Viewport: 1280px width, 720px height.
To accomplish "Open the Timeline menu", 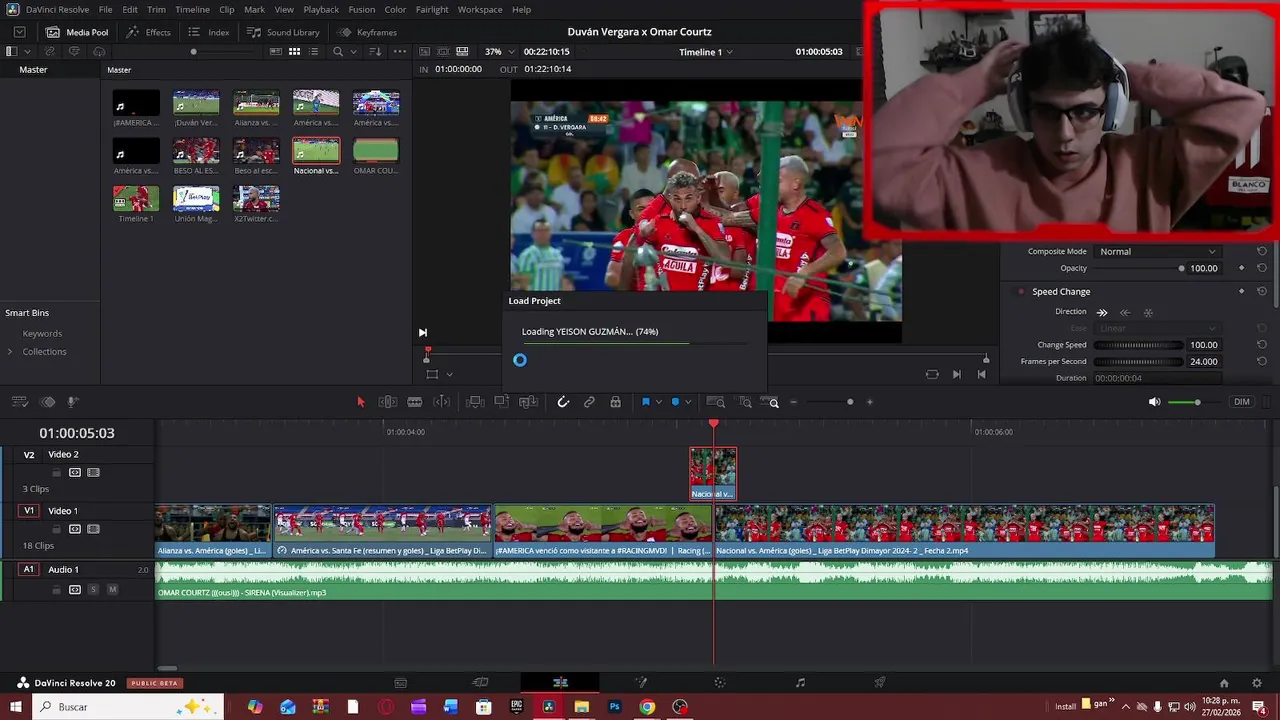I will (x=192, y=9).
